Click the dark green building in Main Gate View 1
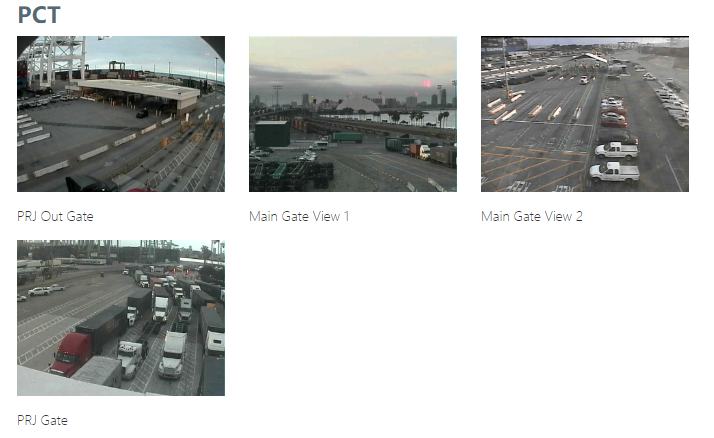 [x=272, y=134]
